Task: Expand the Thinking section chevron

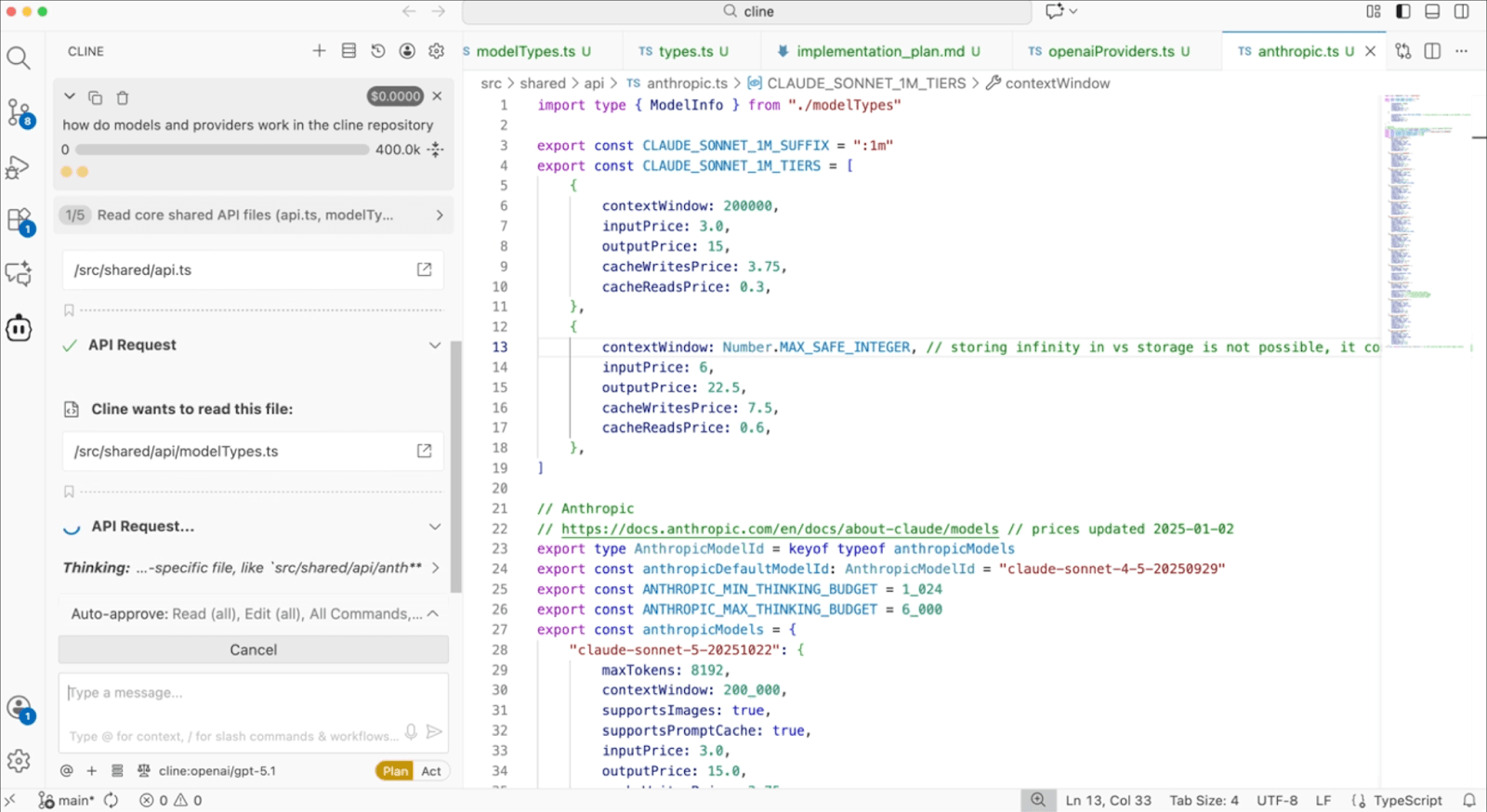Action: click(x=436, y=568)
